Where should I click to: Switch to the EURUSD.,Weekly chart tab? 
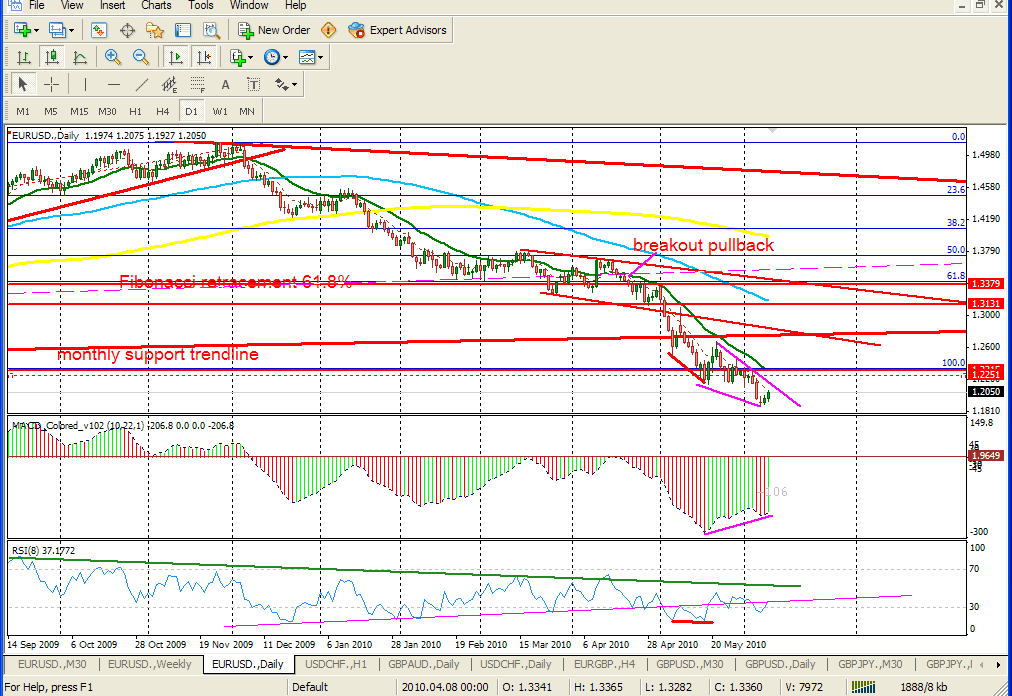click(x=150, y=664)
